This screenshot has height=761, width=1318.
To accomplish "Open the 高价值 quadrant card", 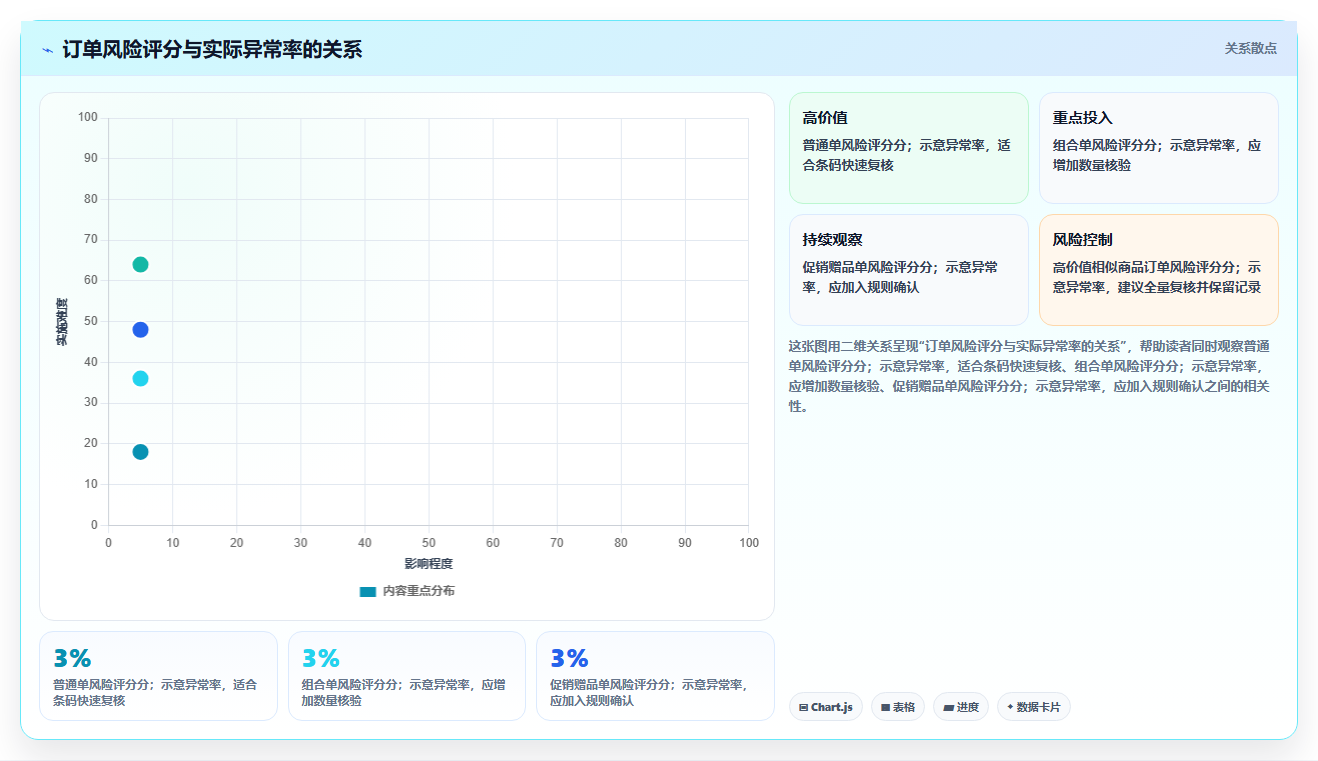I will click(909, 148).
